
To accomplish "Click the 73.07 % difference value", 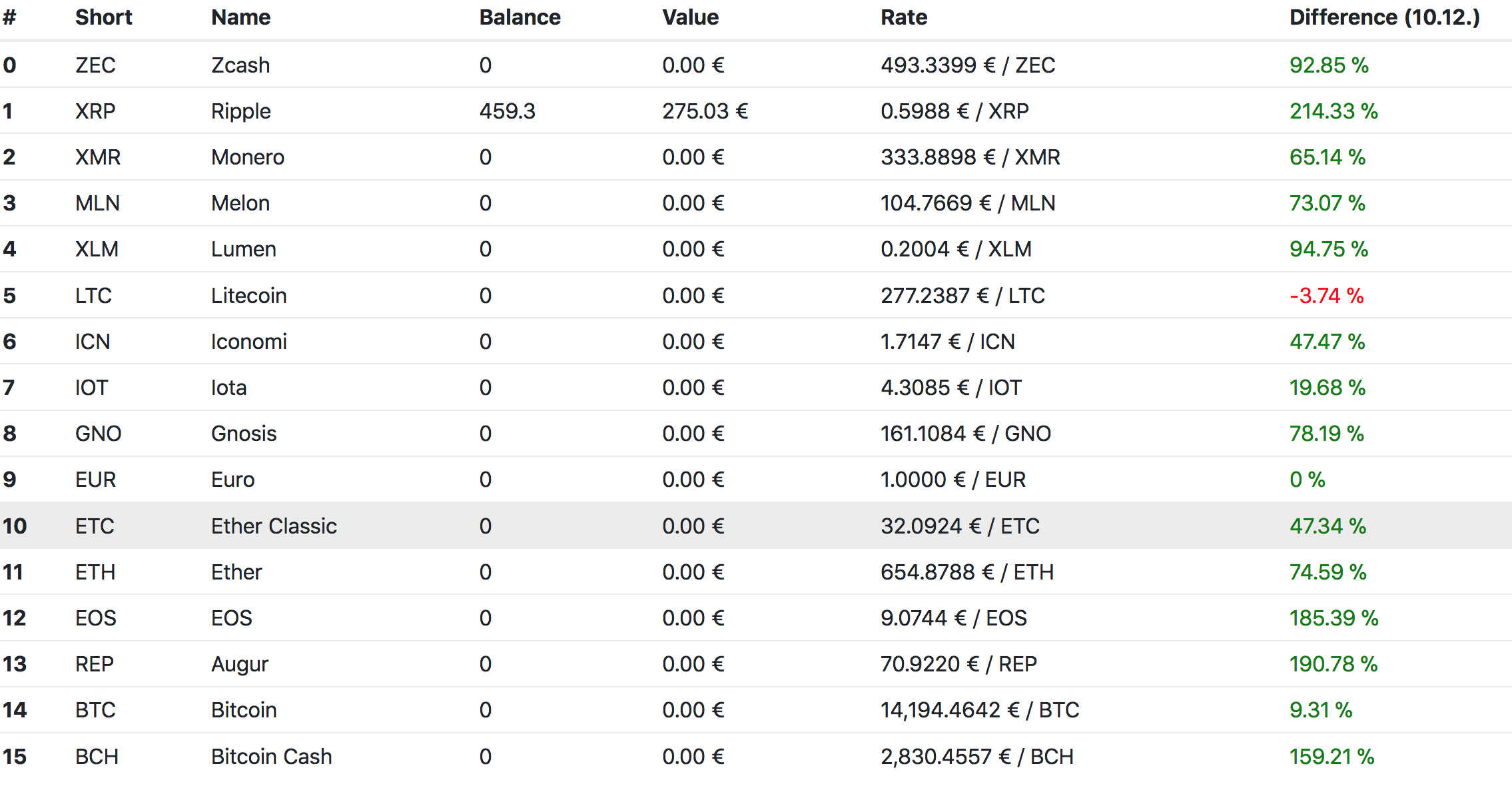I will [x=1327, y=203].
